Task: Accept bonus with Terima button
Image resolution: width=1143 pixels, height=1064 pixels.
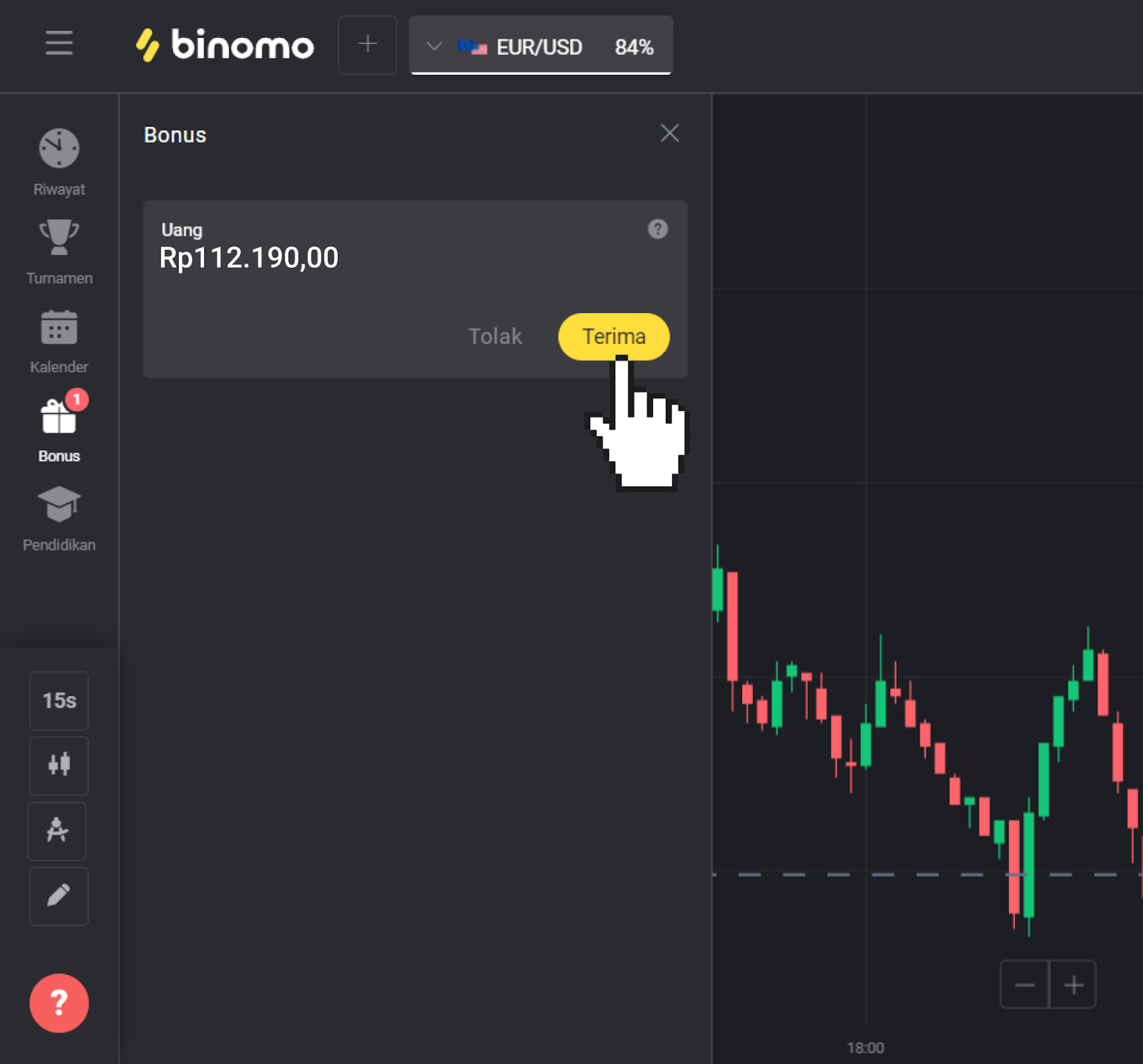Action: coord(613,337)
